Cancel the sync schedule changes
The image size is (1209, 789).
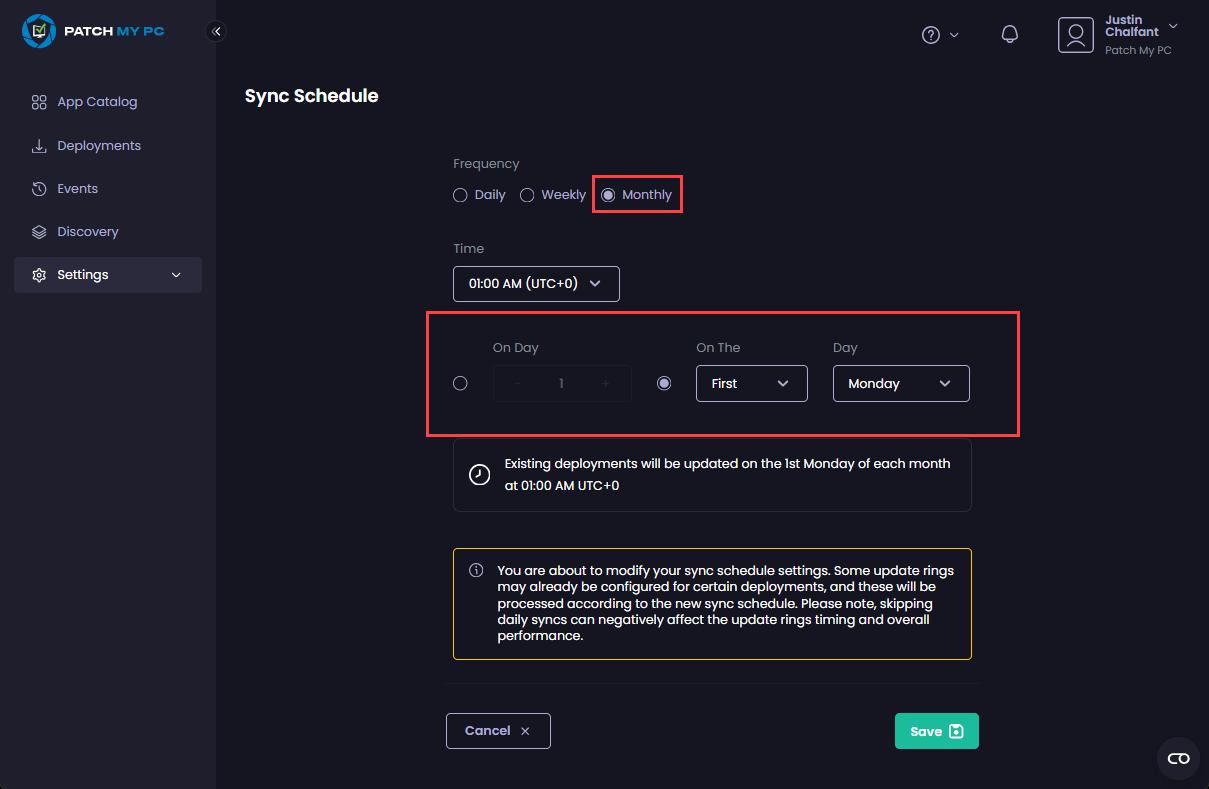pos(498,731)
